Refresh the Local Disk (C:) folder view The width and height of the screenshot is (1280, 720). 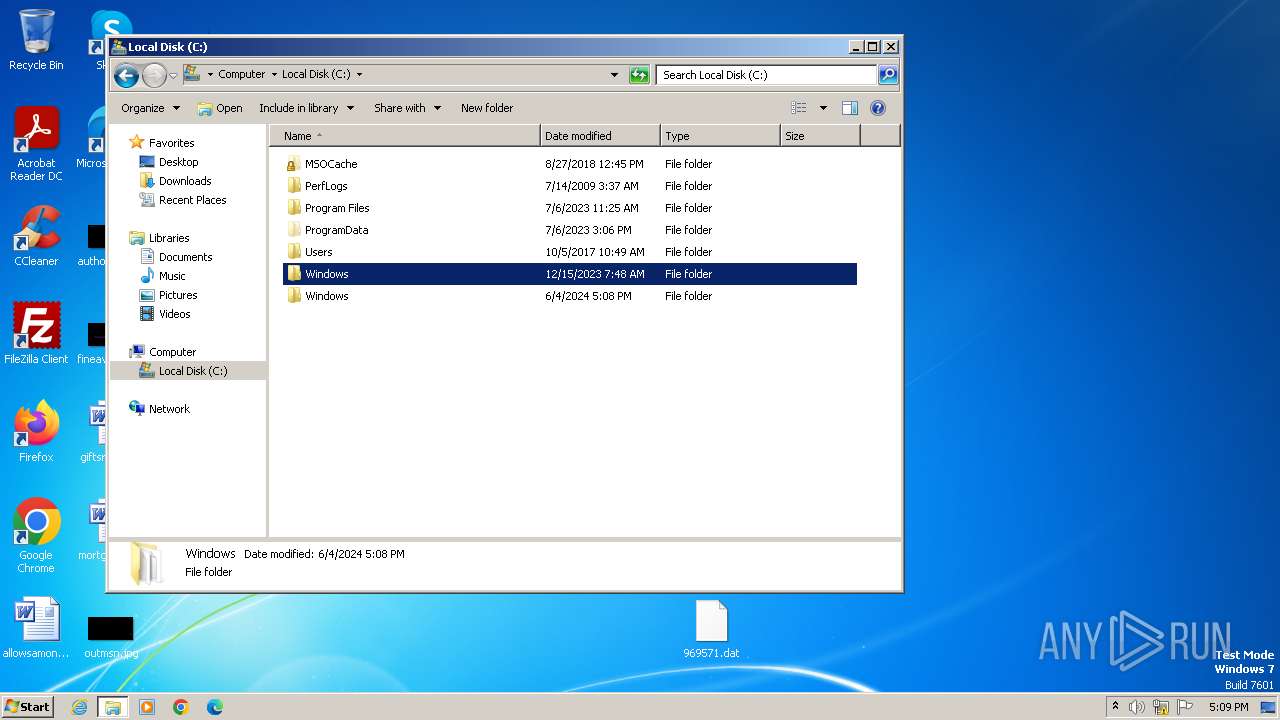tap(639, 75)
